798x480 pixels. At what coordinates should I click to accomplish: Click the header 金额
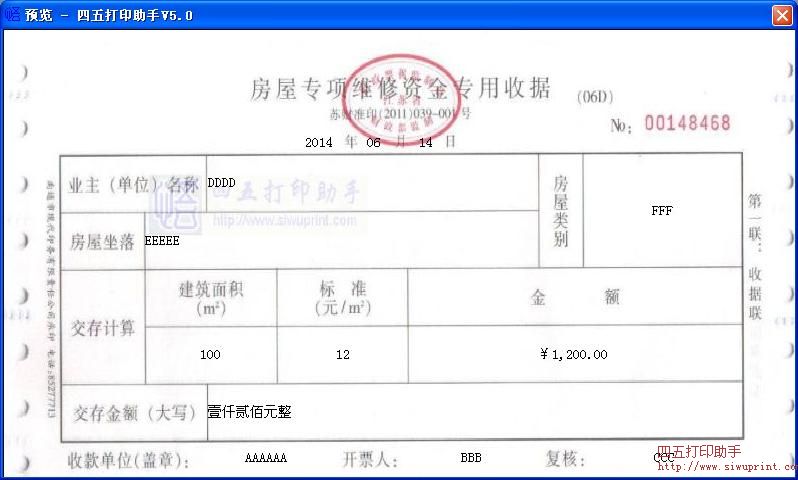(x=575, y=296)
